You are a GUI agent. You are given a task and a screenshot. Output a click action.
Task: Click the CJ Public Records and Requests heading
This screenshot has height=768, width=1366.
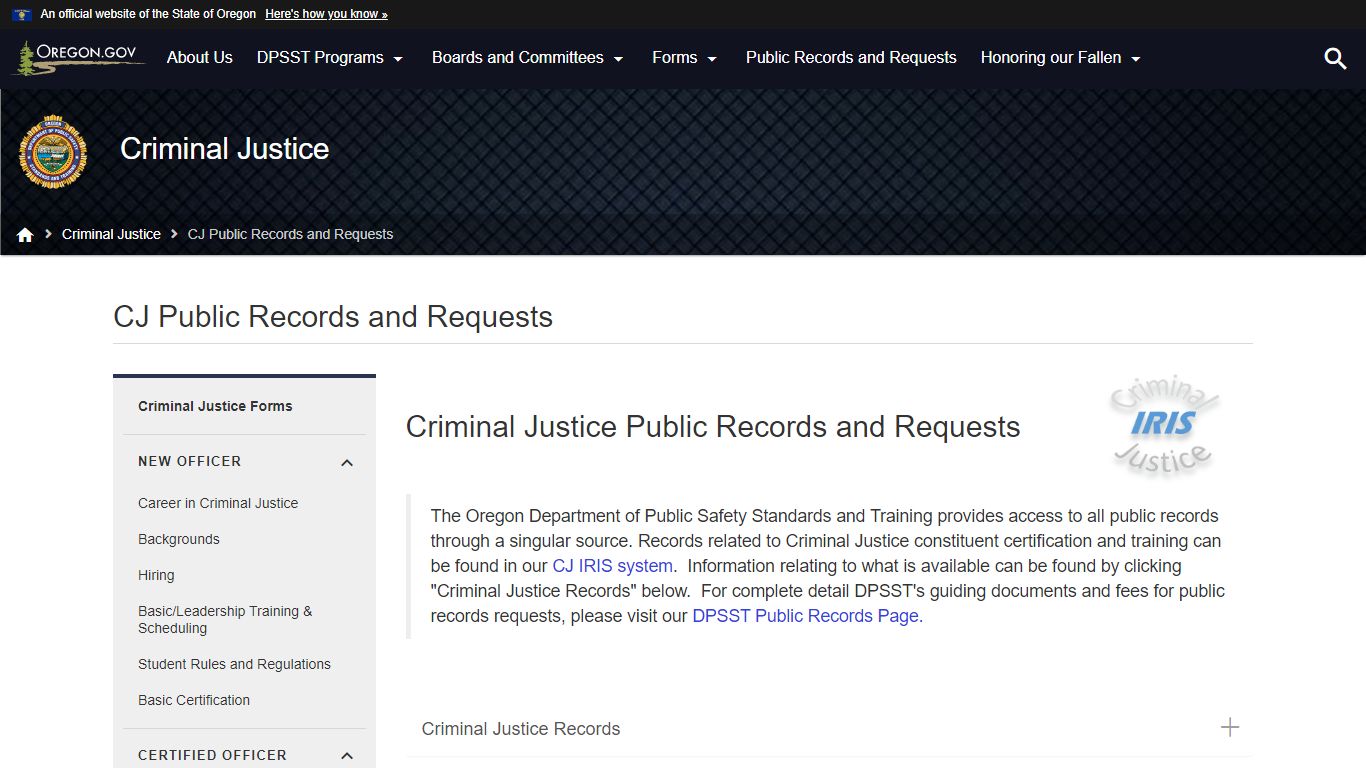click(333, 317)
